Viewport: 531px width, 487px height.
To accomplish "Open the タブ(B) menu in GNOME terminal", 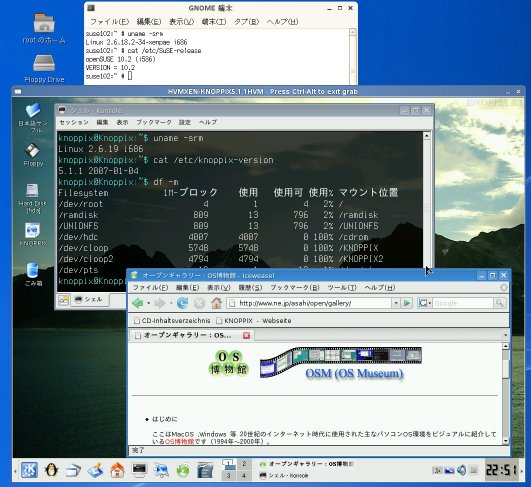I will (x=246, y=22).
